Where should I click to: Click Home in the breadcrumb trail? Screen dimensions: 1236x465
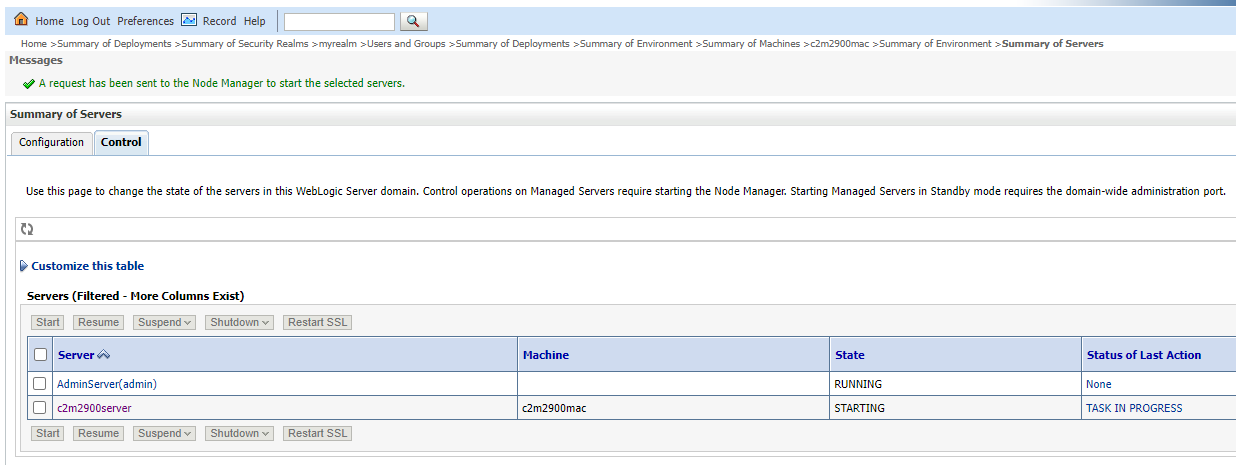tap(34, 44)
